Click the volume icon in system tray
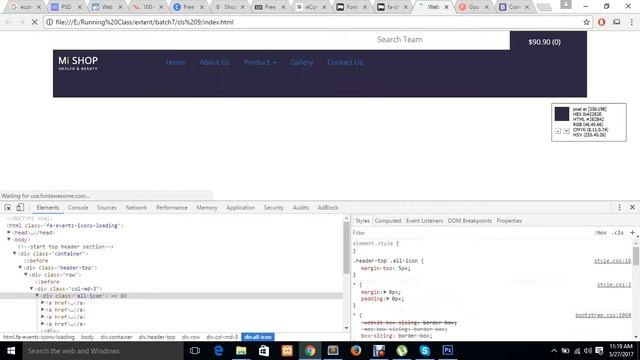Image resolution: width=640 pixels, height=360 pixels. (588, 351)
